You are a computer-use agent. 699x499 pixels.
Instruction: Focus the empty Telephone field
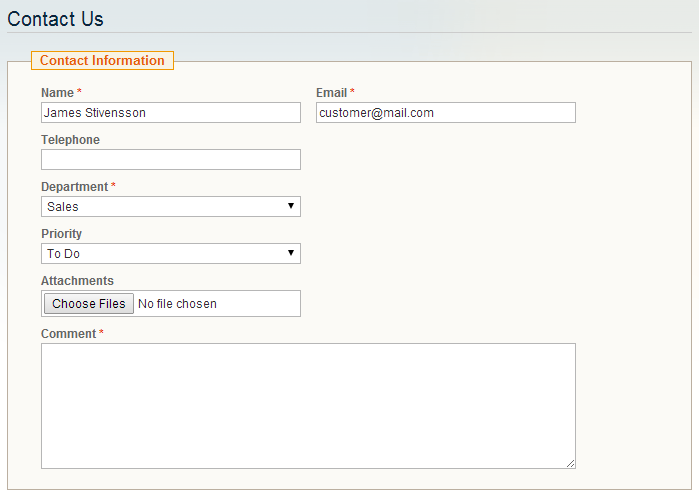[x=171, y=160]
